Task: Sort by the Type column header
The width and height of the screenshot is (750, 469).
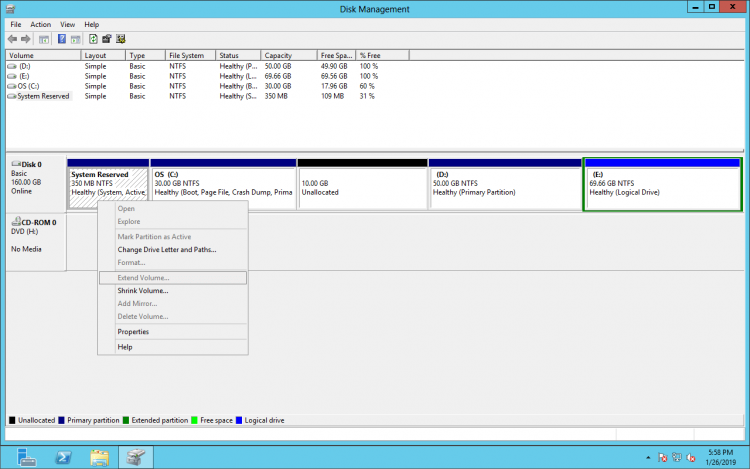Action: [x=145, y=55]
